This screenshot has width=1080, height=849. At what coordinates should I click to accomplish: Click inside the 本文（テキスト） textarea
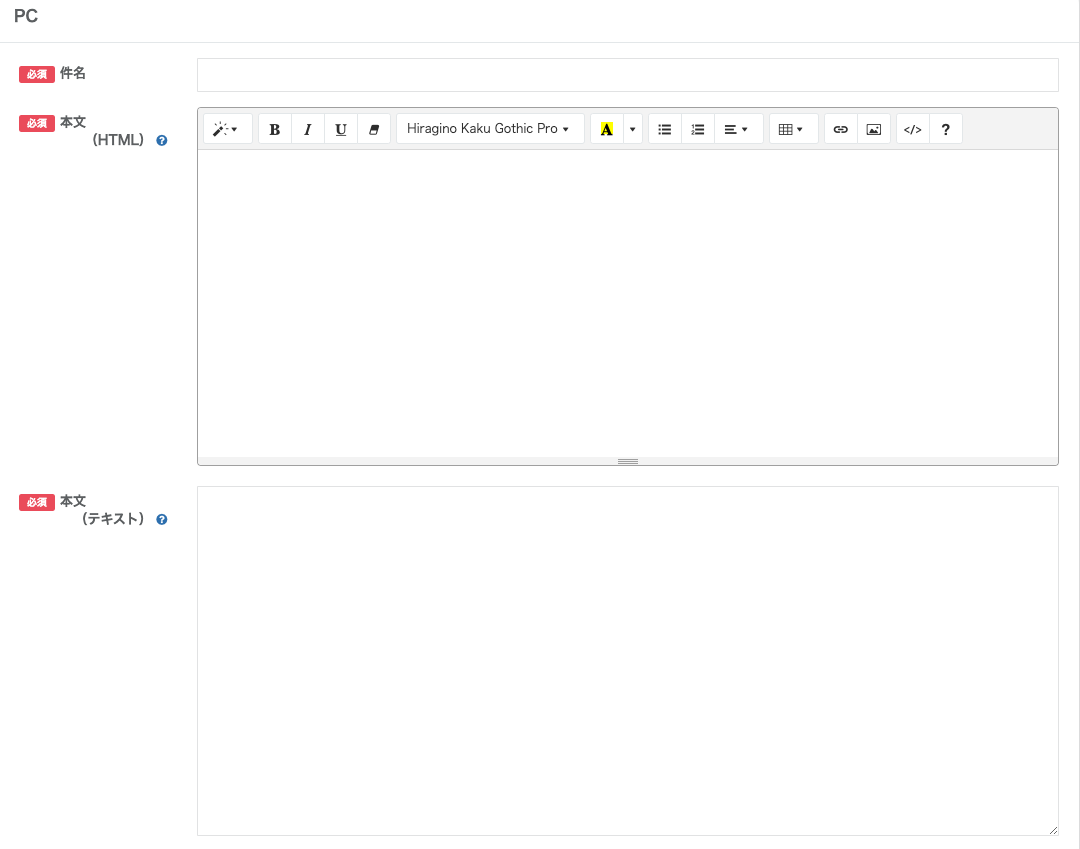(x=627, y=660)
